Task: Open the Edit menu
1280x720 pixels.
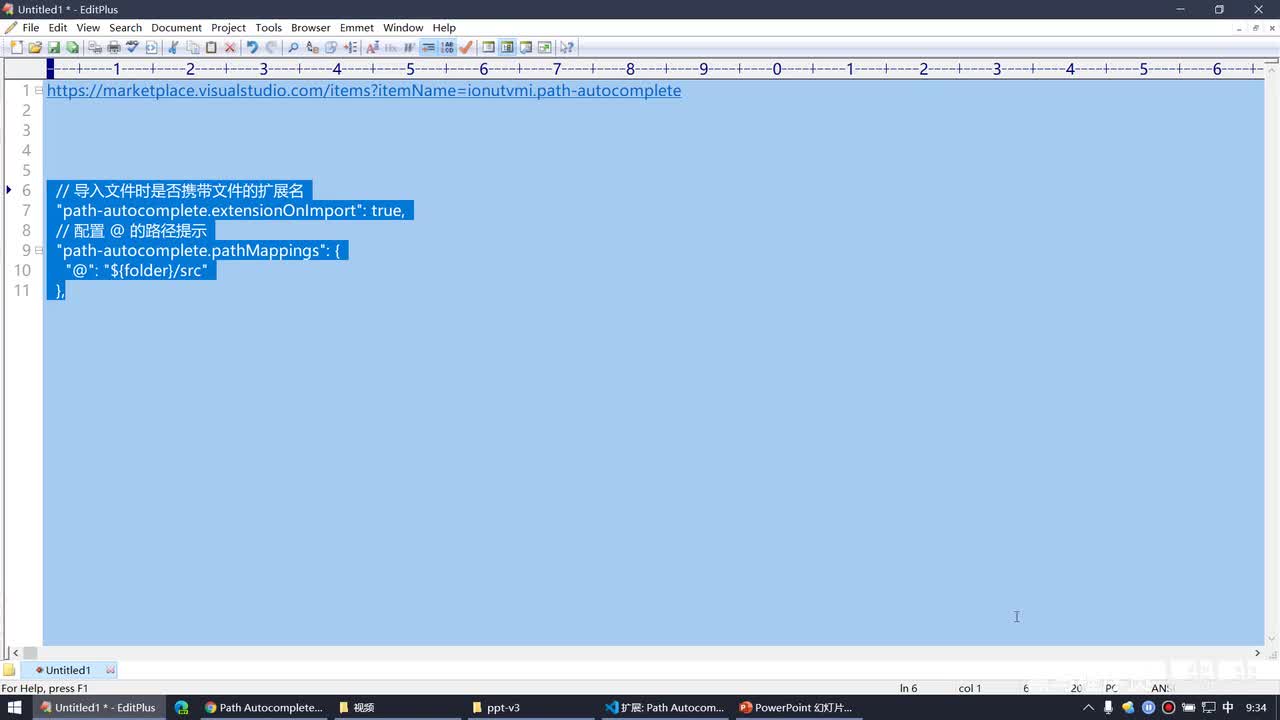Action: [x=58, y=28]
